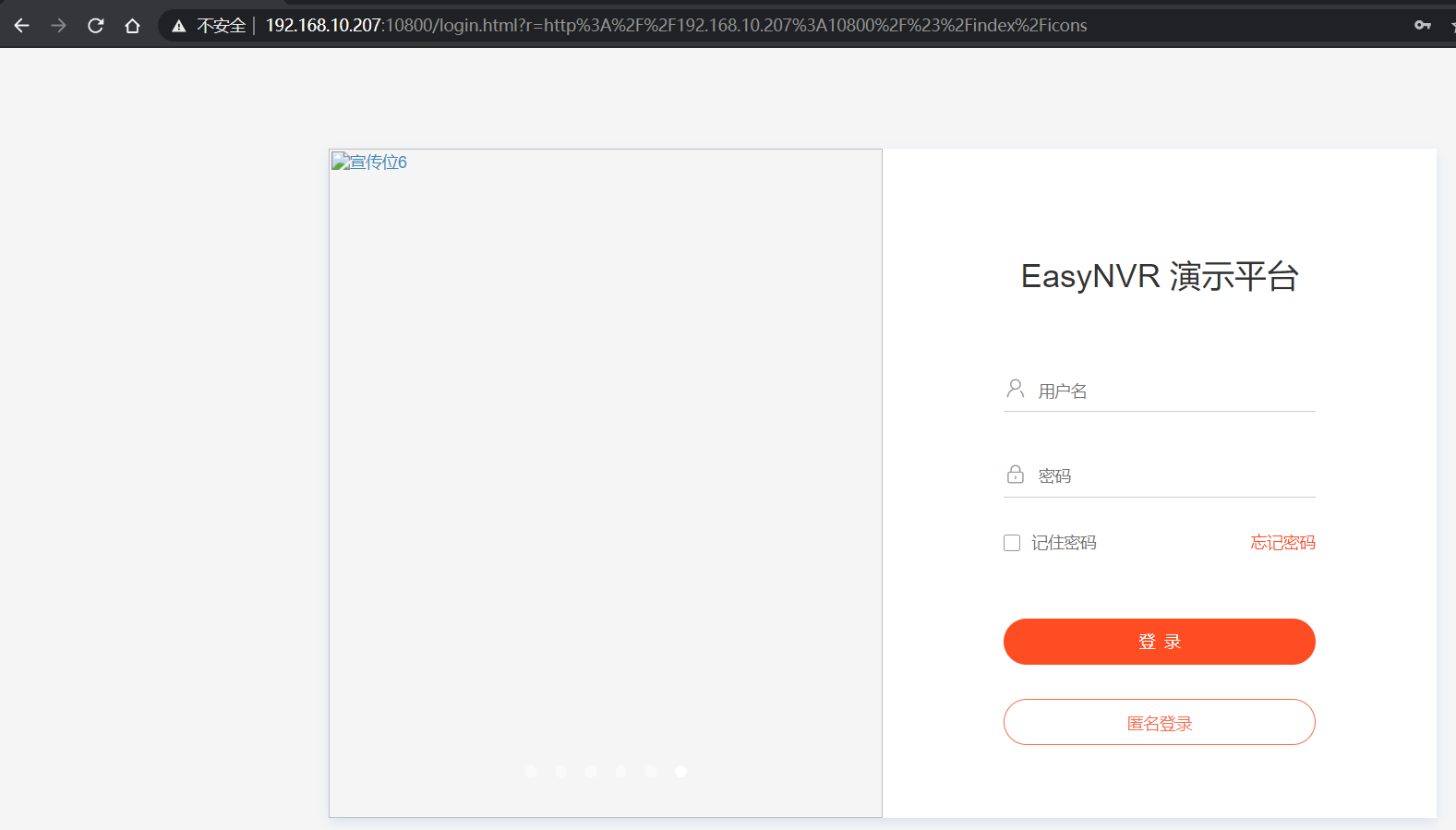Reload the login page
This screenshot has width=1456, height=830.
click(95, 26)
